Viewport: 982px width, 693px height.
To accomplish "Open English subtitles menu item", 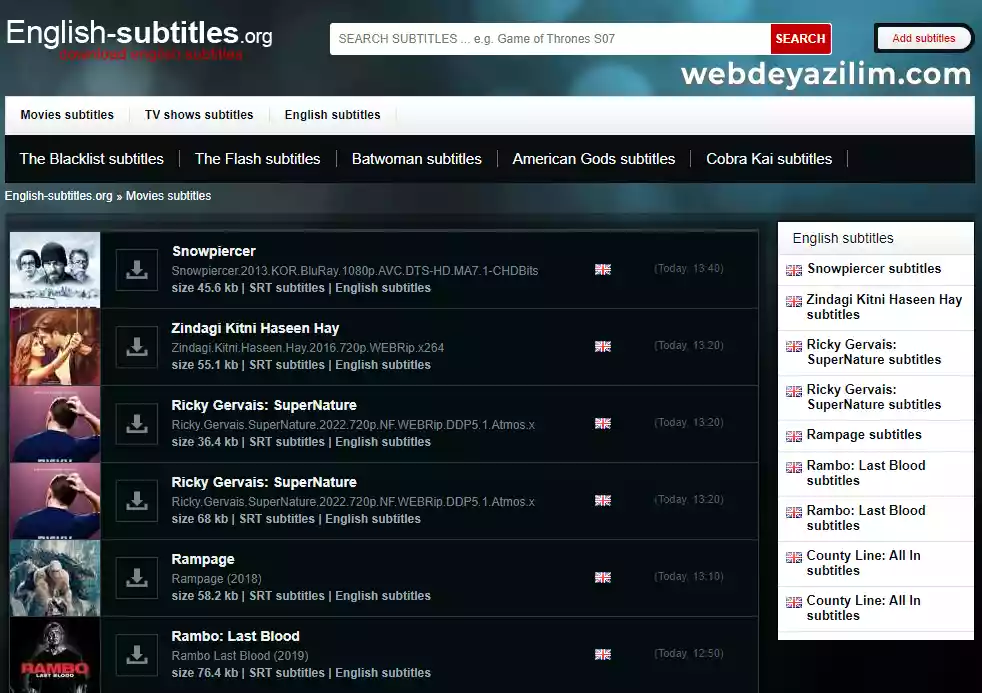I will pyautogui.click(x=333, y=115).
